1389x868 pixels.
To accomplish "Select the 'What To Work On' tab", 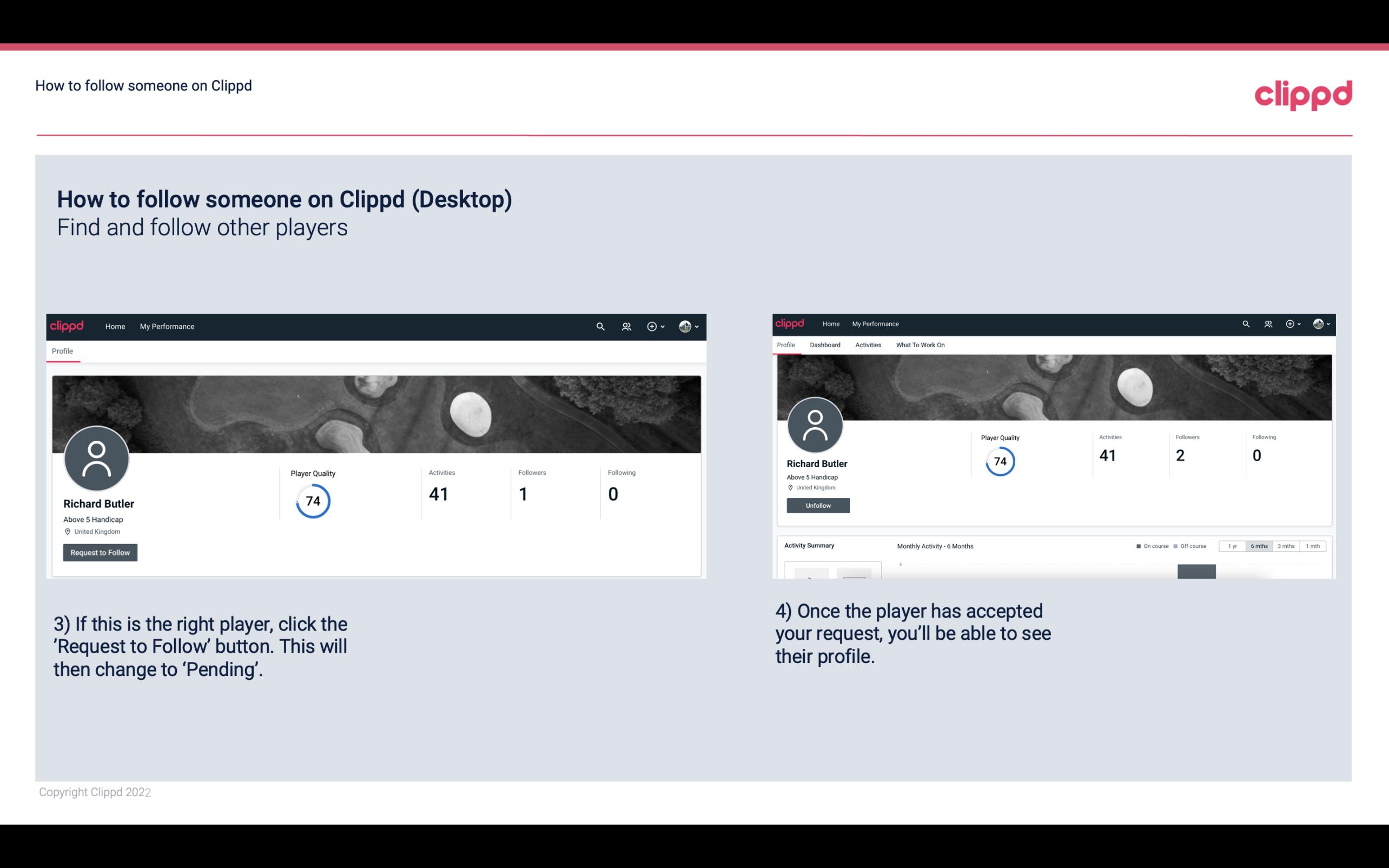I will click(x=919, y=344).
